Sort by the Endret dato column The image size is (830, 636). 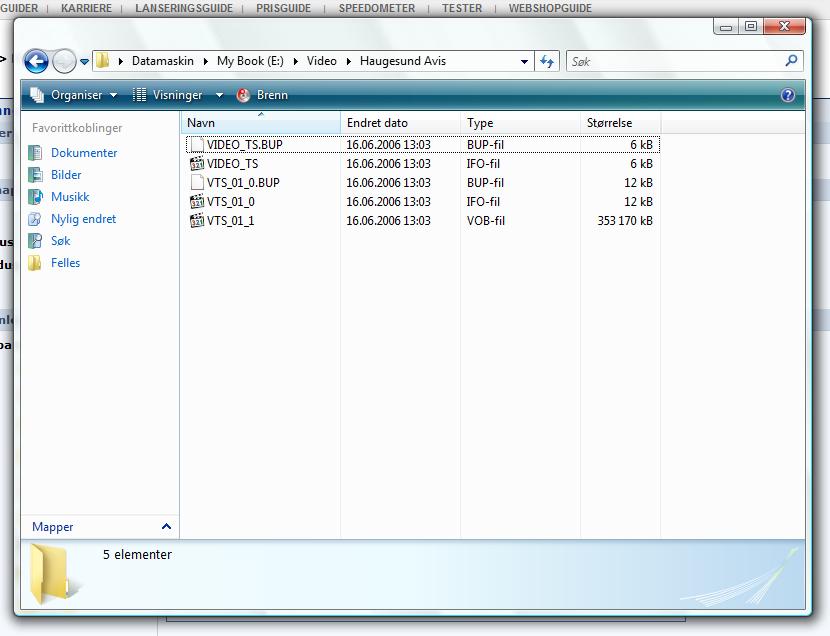[400, 123]
